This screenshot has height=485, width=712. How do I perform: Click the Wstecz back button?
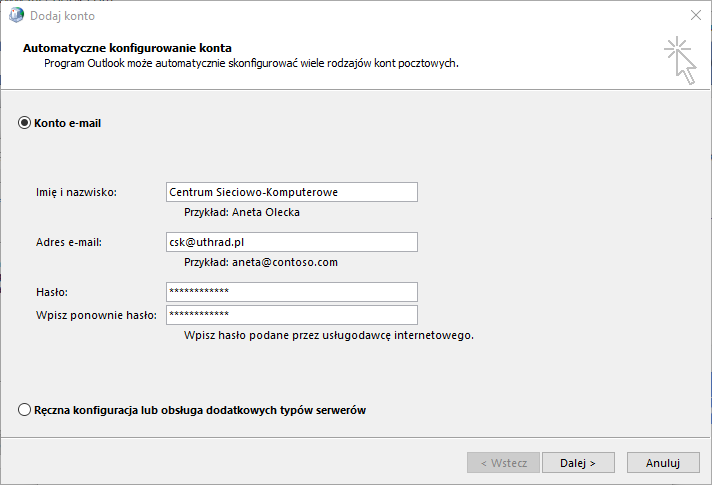pyautogui.click(x=503, y=463)
